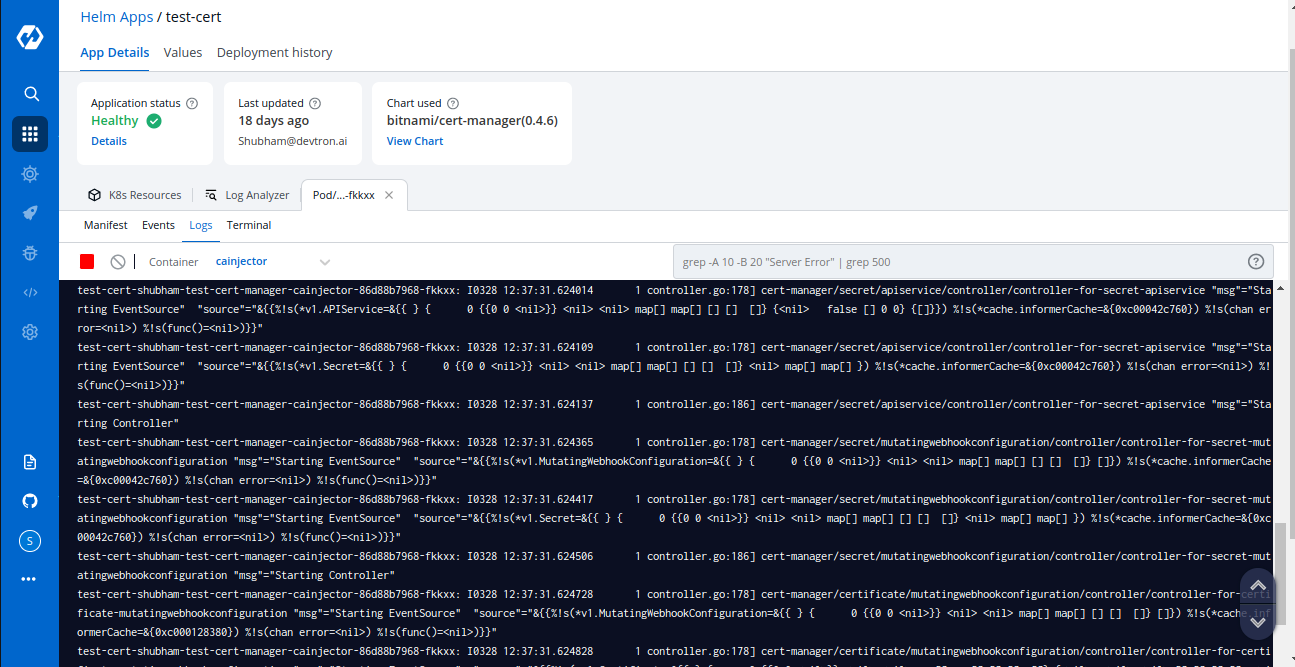Screen dimensions: 1295x667
Task: Open the Terminal sub-tab
Action: pyautogui.click(x=249, y=225)
